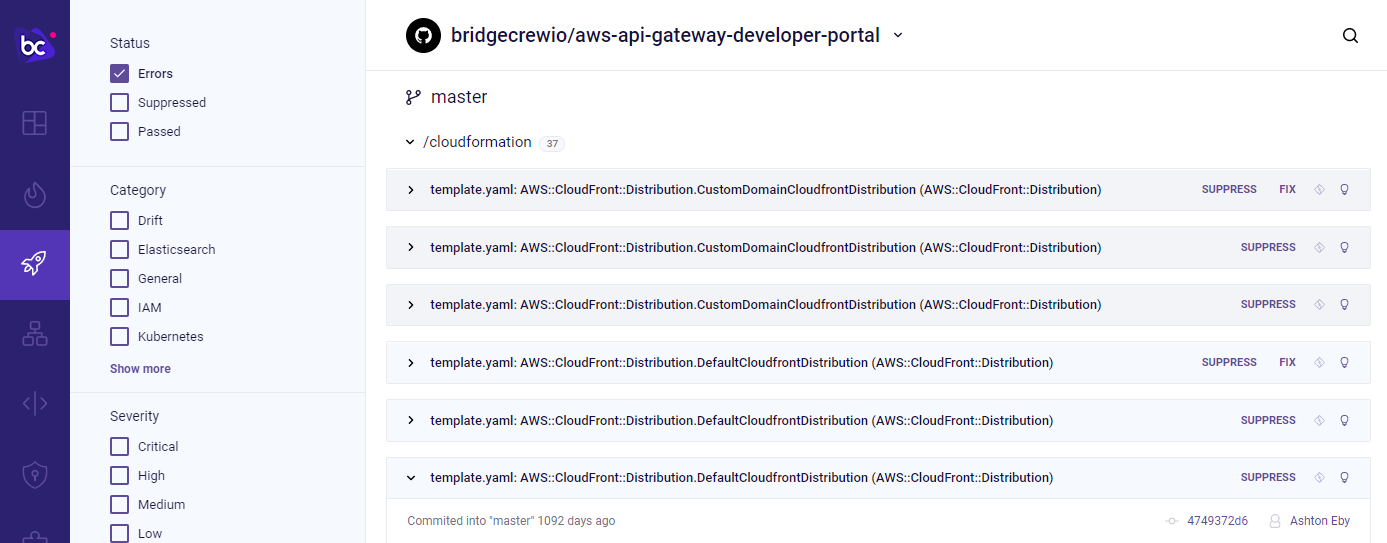Open the hierarchy diagram icon in sidebar

click(x=35, y=335)
